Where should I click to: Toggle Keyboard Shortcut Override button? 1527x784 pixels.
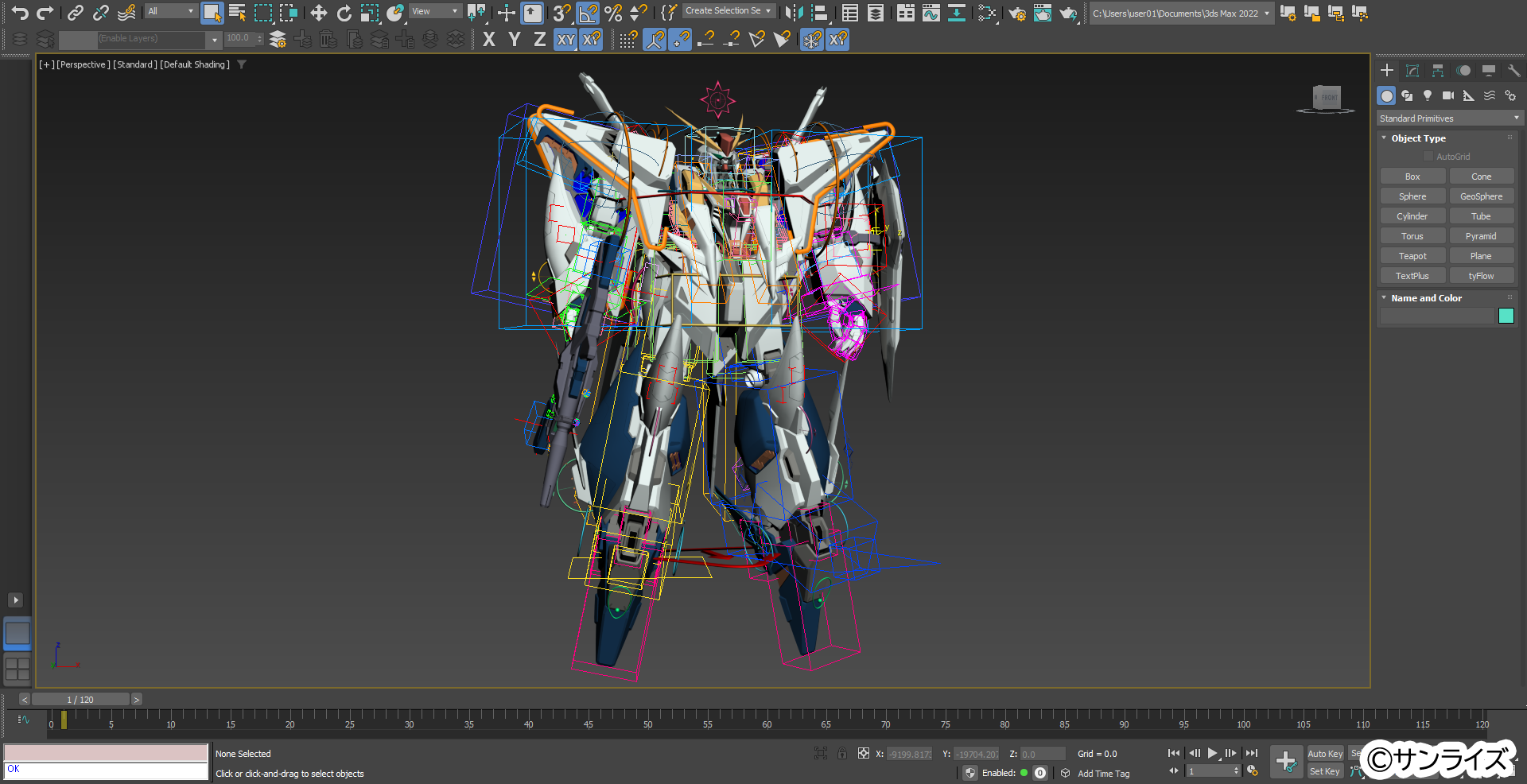click(532, 13)
